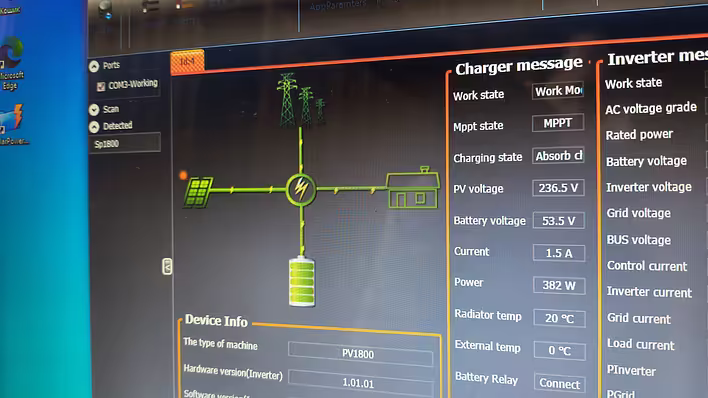This screenshot has height=398, width=708.
Task: Click the Battery Relay Connect field
Action: [x=560, y=384]
